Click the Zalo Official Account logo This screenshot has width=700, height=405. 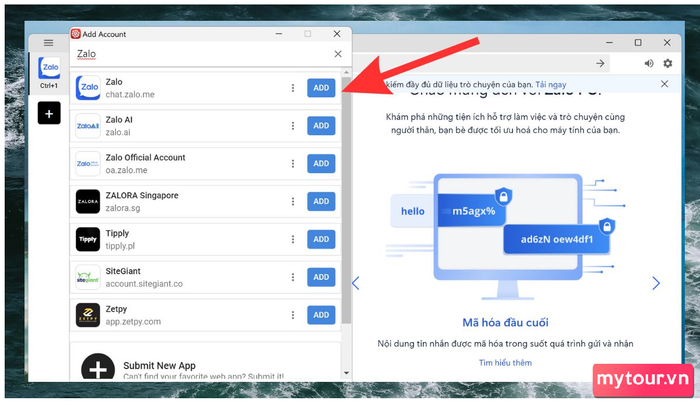[x=88, y=163]
